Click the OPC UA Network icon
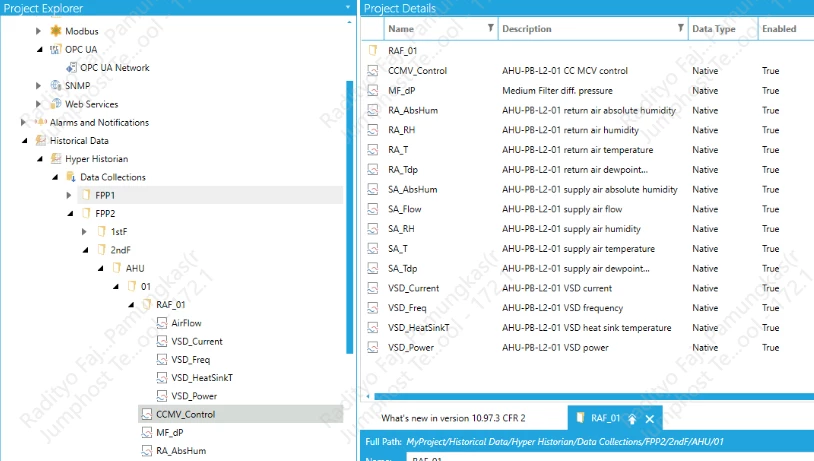The image size is (814, 461). click(71, 67)
